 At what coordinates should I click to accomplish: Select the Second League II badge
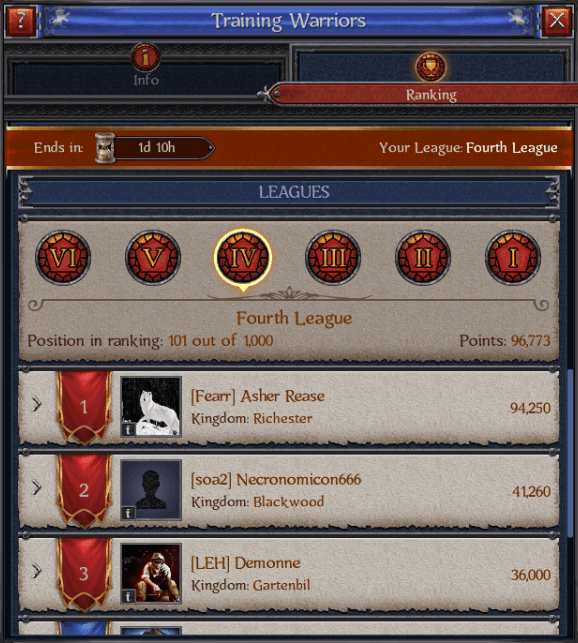coord(423,258)
